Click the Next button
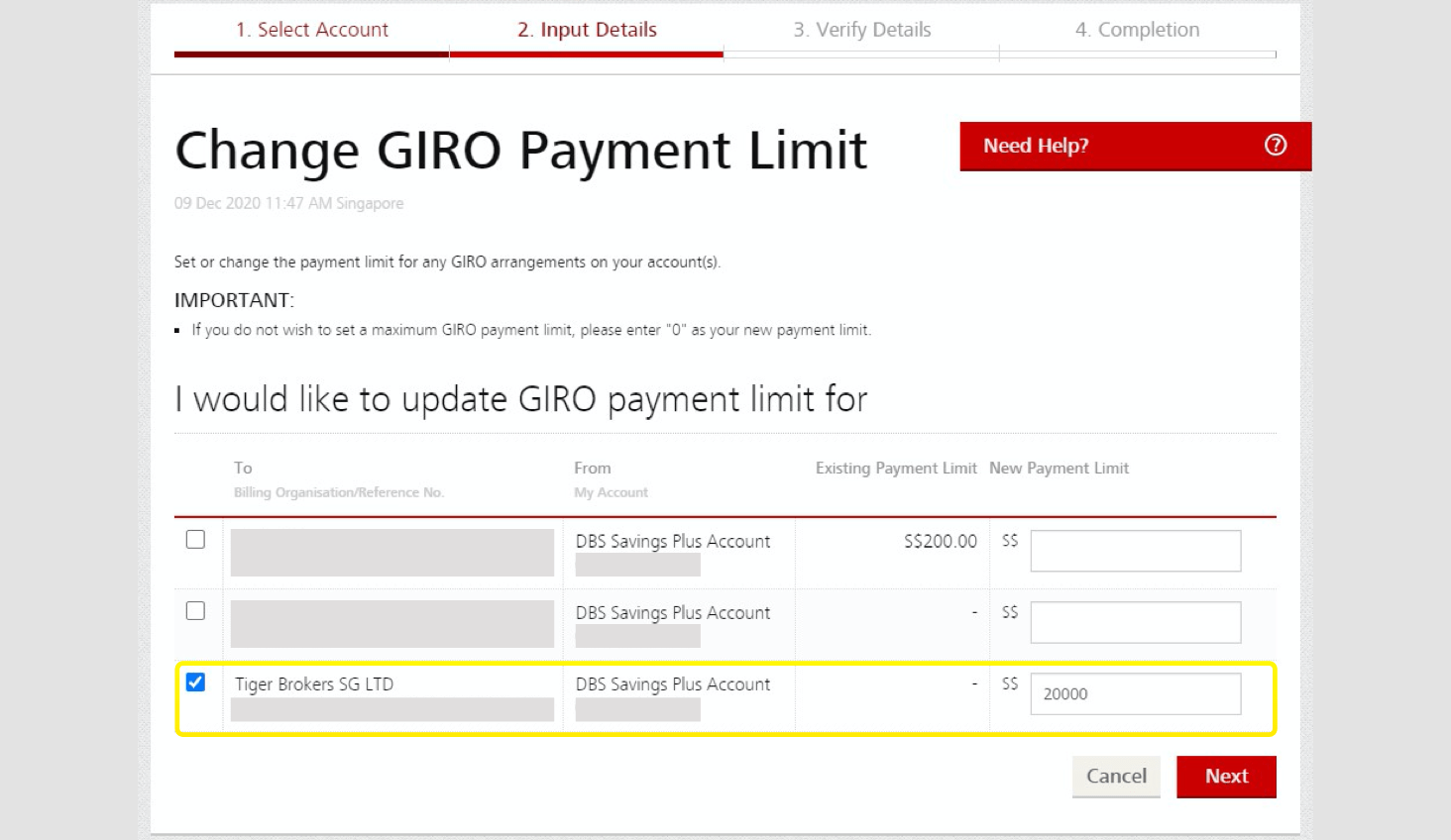1451x840 pixels. pos(1226,777)
